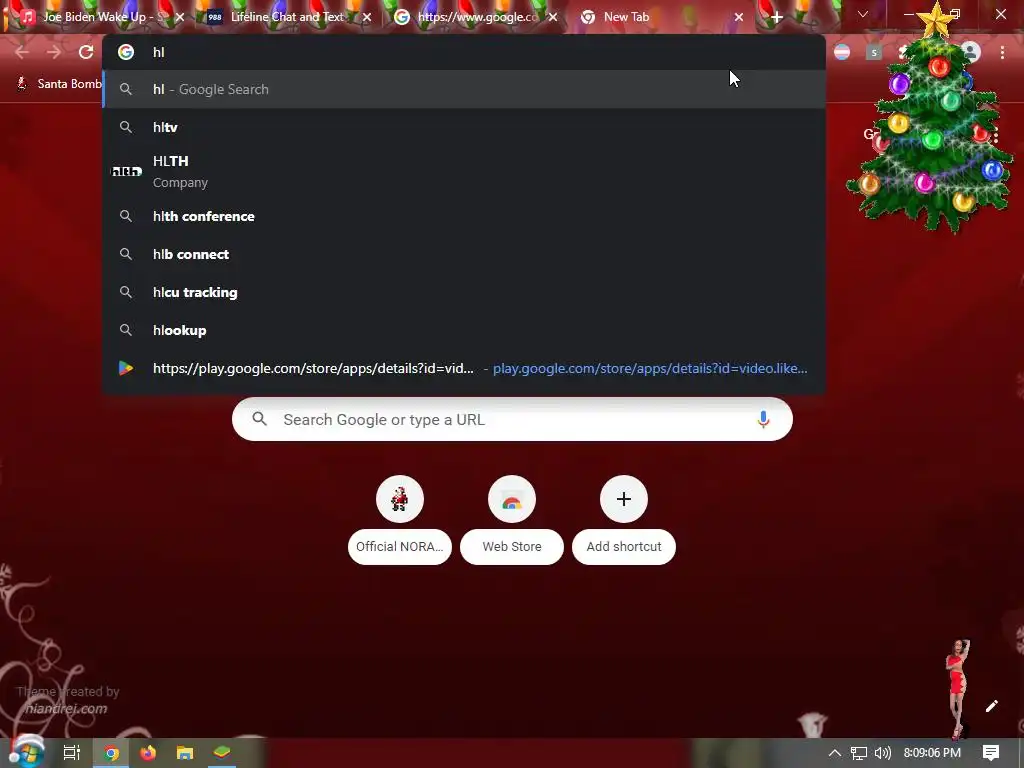Open the notification center icon
The image size is (1024, 768).
(991, 753)
